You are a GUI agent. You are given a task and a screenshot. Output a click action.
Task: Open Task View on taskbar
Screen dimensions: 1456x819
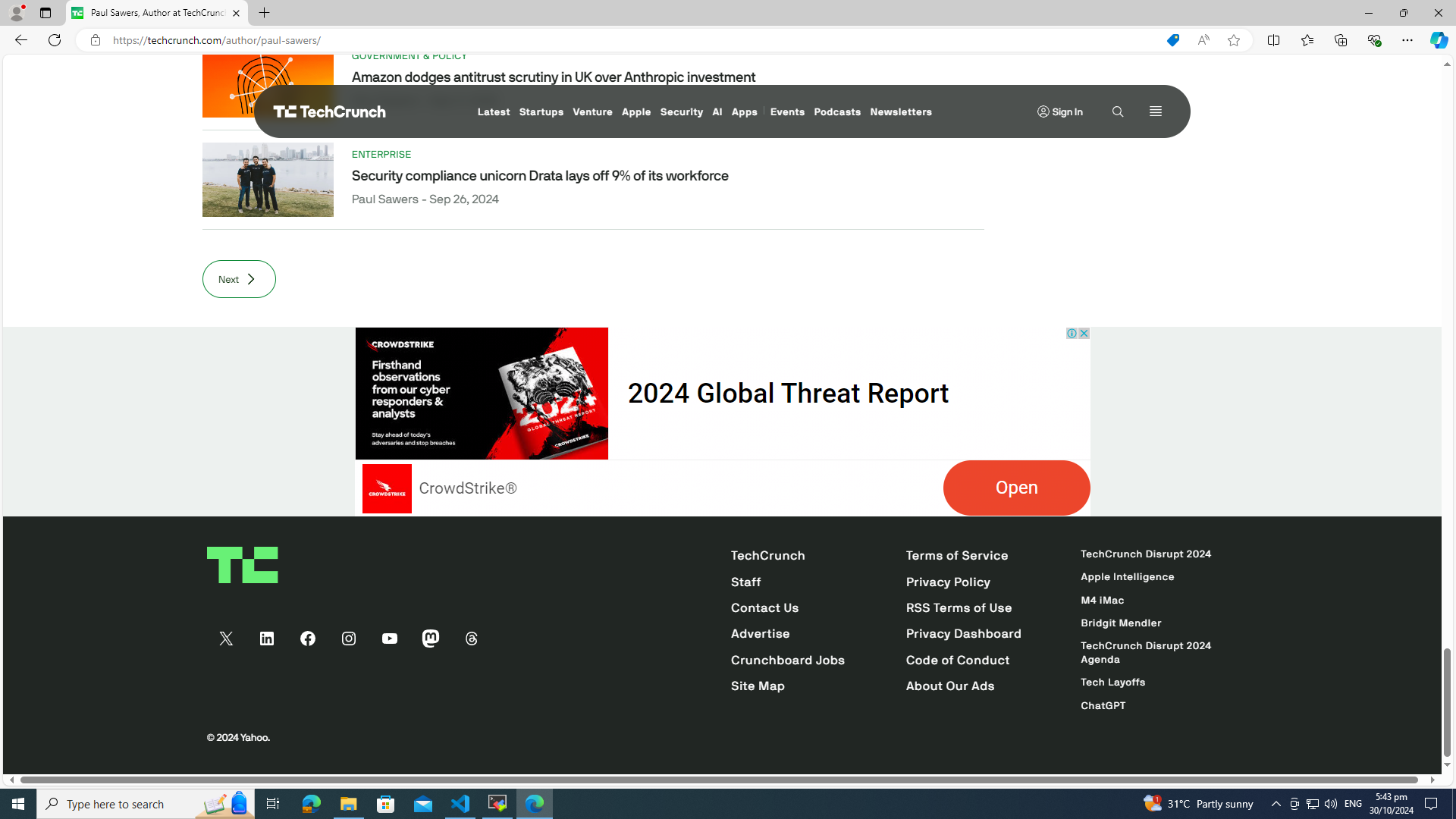point(273,804)
